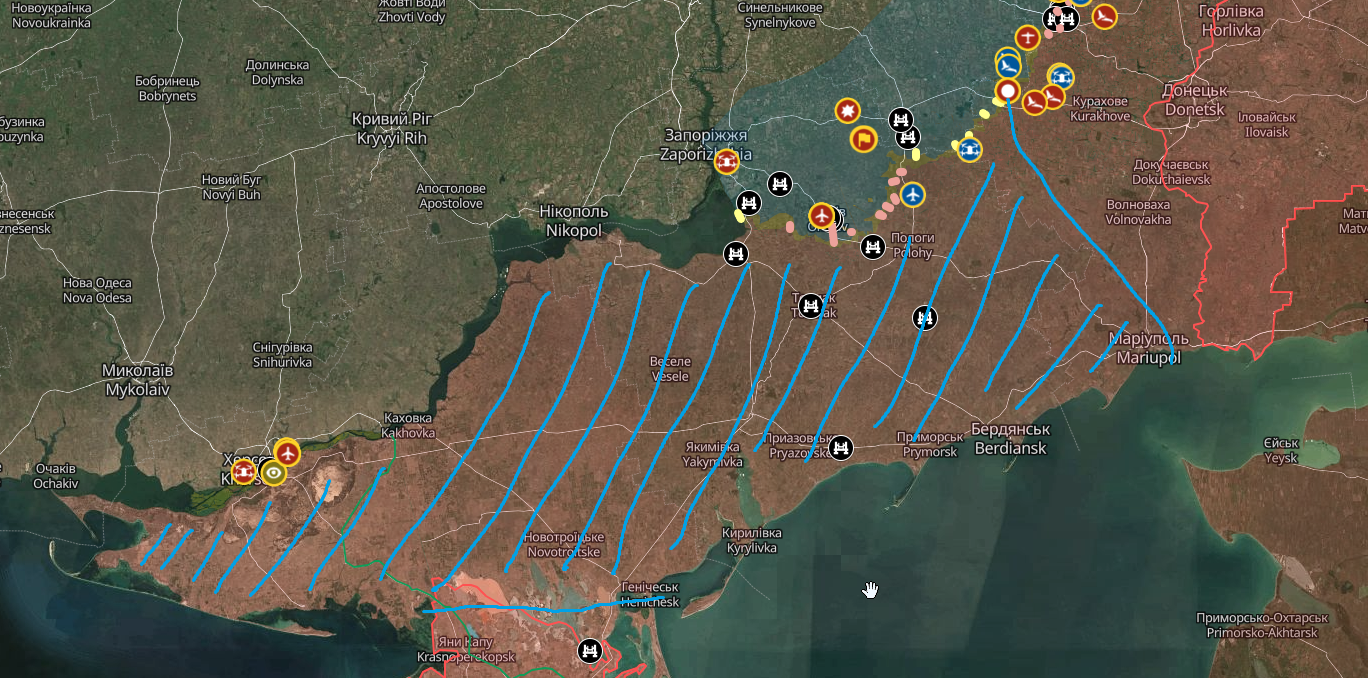Click the red circle marker with white dot

1008,92
